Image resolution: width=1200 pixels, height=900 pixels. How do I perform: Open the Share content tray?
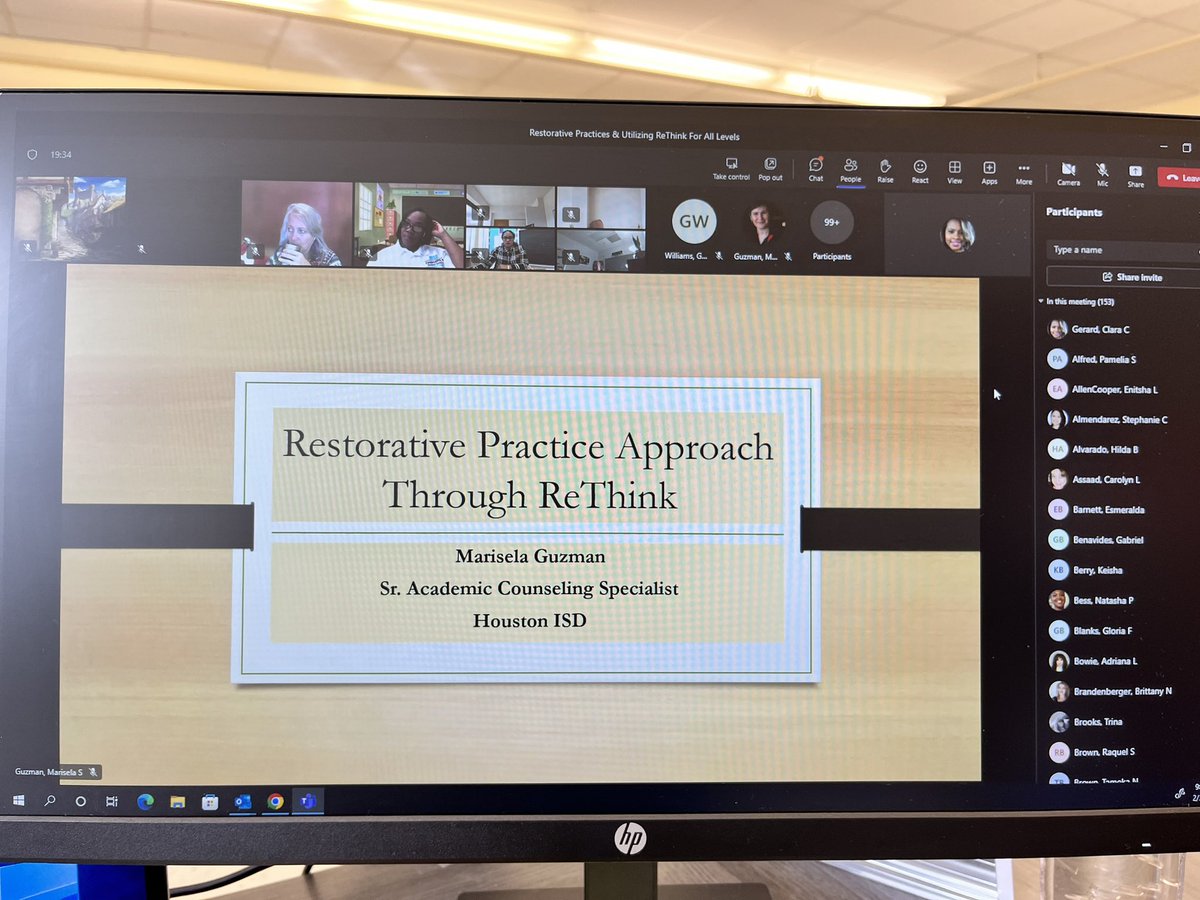tap(1135, 175)
